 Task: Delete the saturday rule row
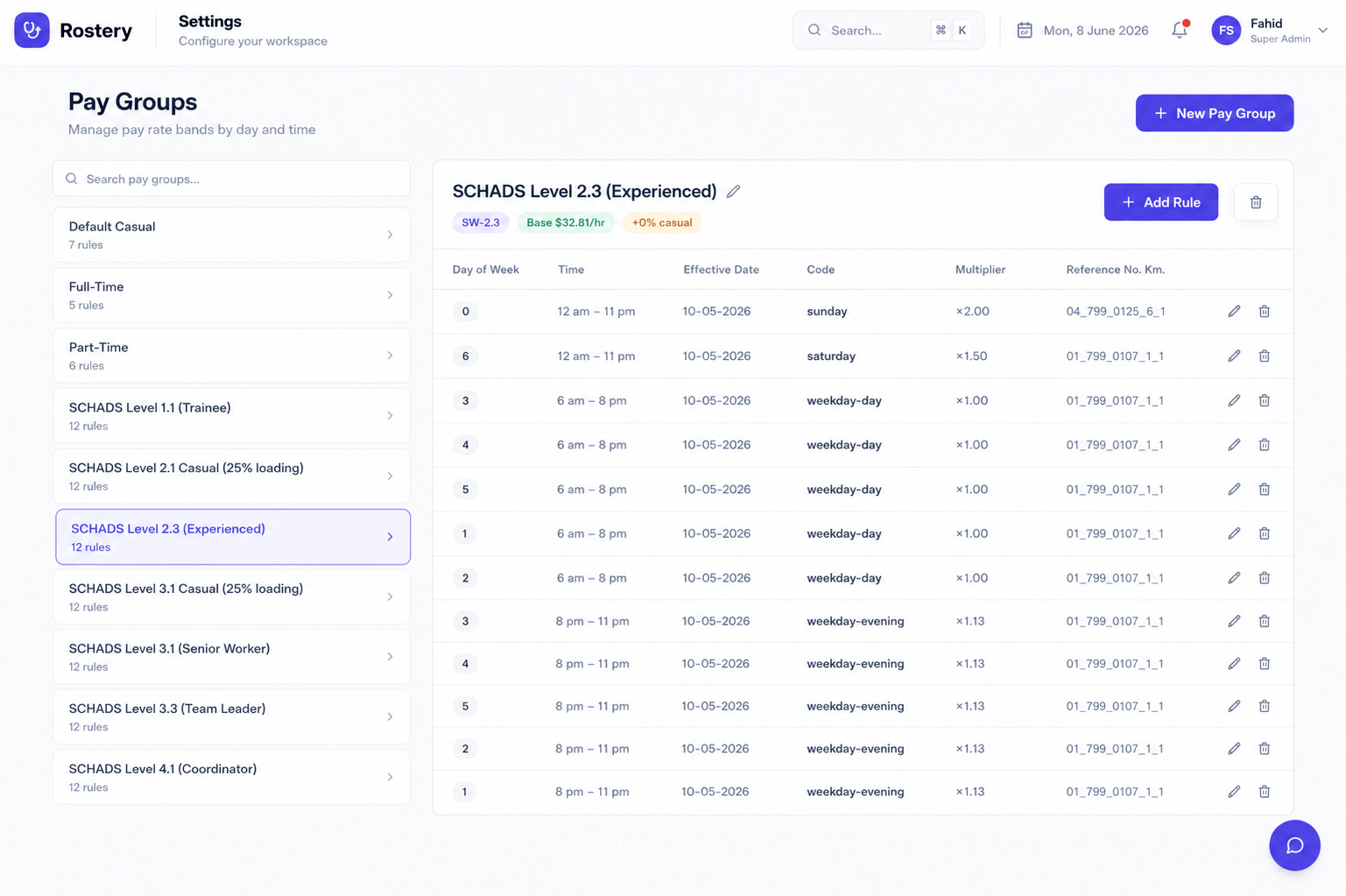[1265, 356]
